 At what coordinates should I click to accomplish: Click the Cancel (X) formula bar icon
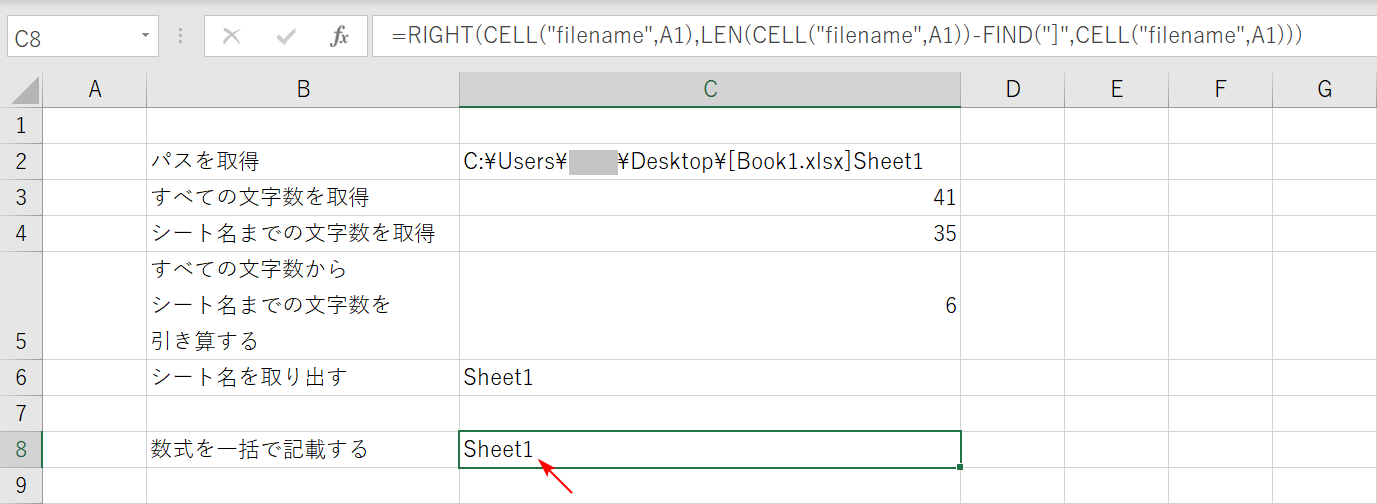(232, 38)
